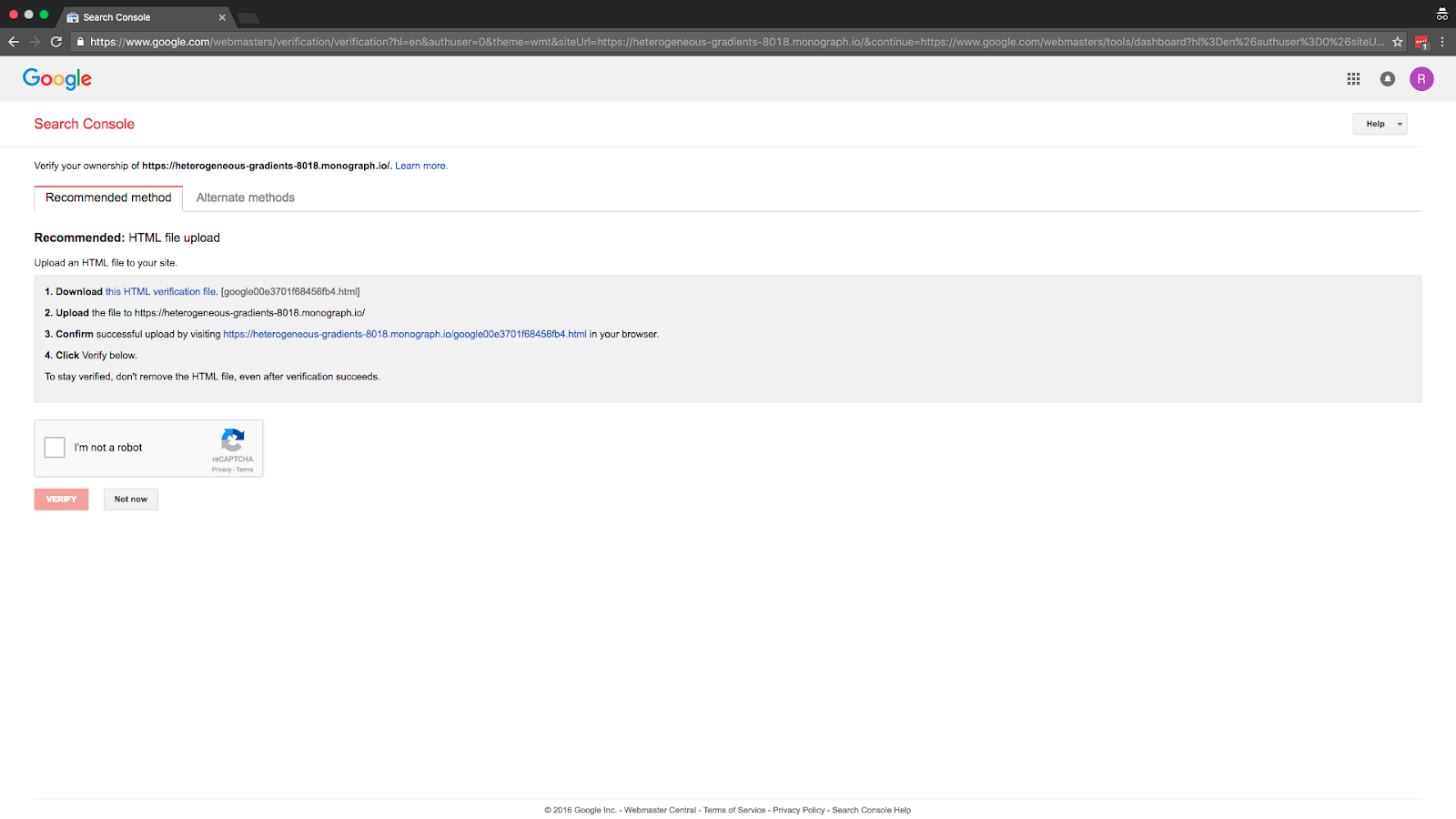Click the reCAPTCHA logo
1456x819 pixels.
coord(233,440)
